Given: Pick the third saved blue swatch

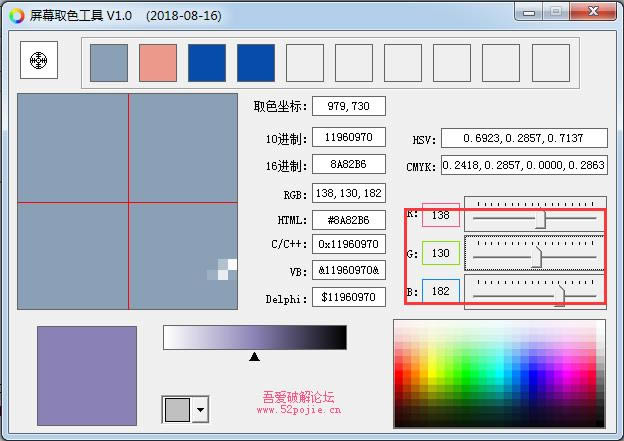Looking at the screenshot, I should 207,62.
